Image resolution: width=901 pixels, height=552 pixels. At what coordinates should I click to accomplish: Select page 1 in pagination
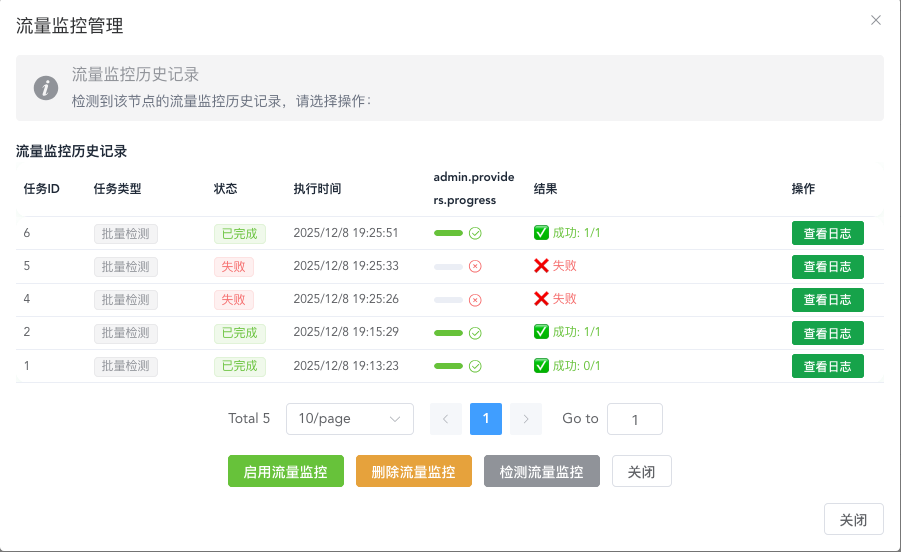pos(486,419)
